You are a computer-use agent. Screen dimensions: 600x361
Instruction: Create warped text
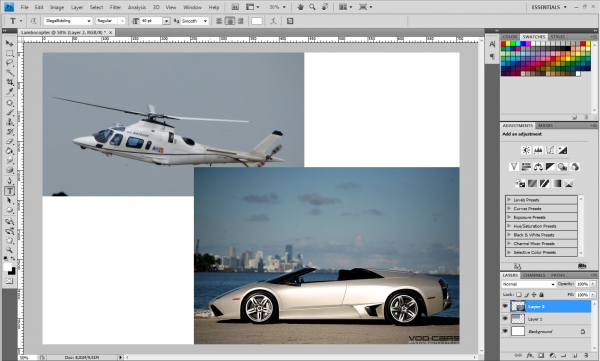click(273, 21)
